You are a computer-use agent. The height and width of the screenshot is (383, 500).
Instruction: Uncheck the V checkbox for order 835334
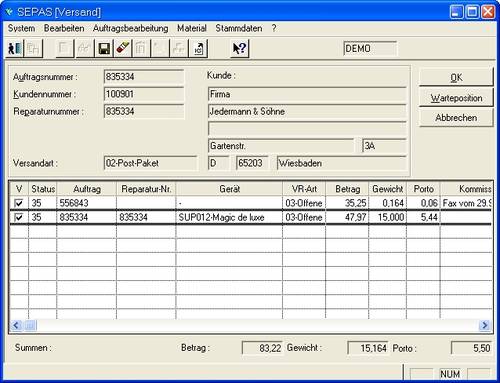coord(19,217)
